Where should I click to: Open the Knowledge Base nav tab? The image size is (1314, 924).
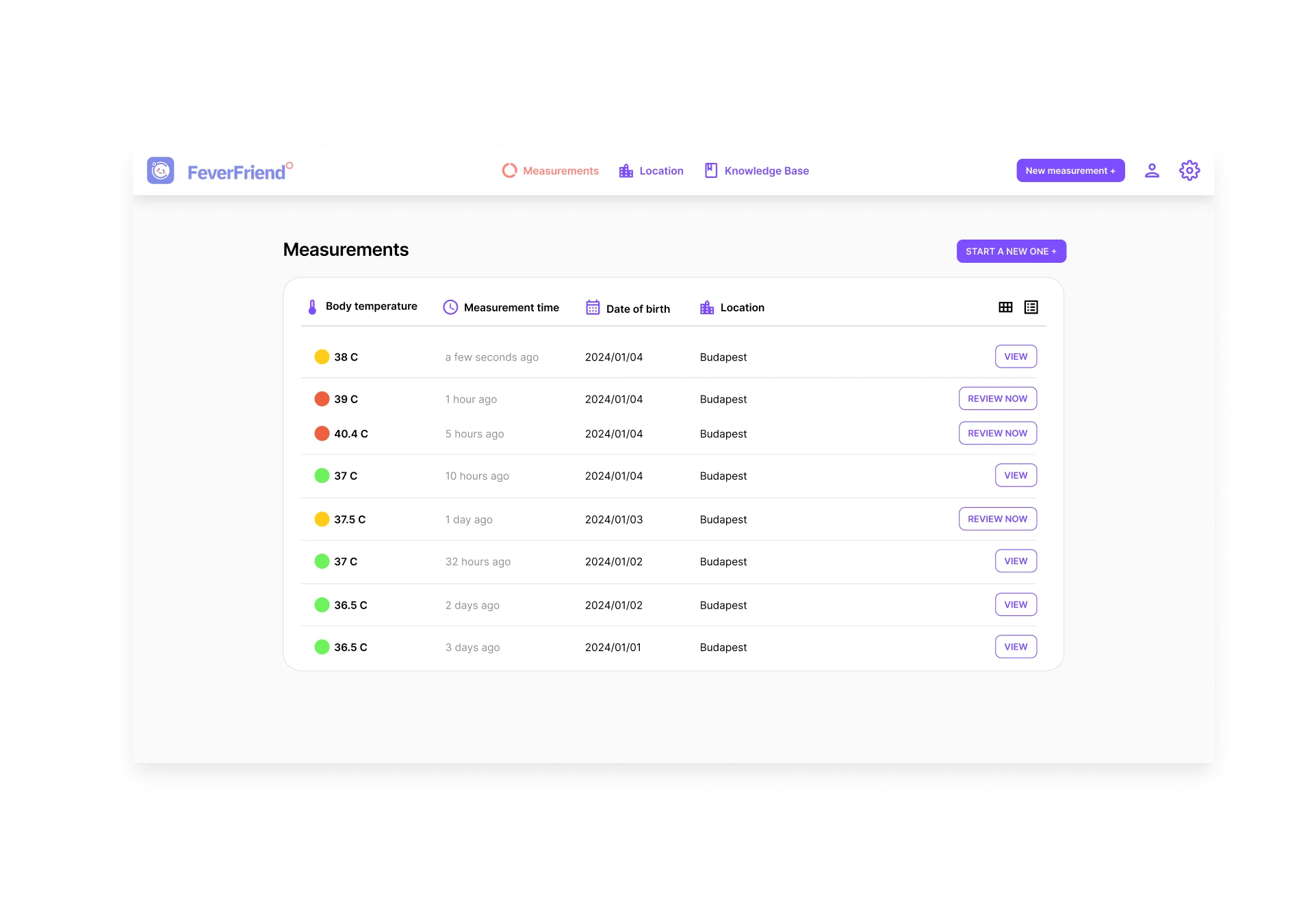click(x=757, y=170)
